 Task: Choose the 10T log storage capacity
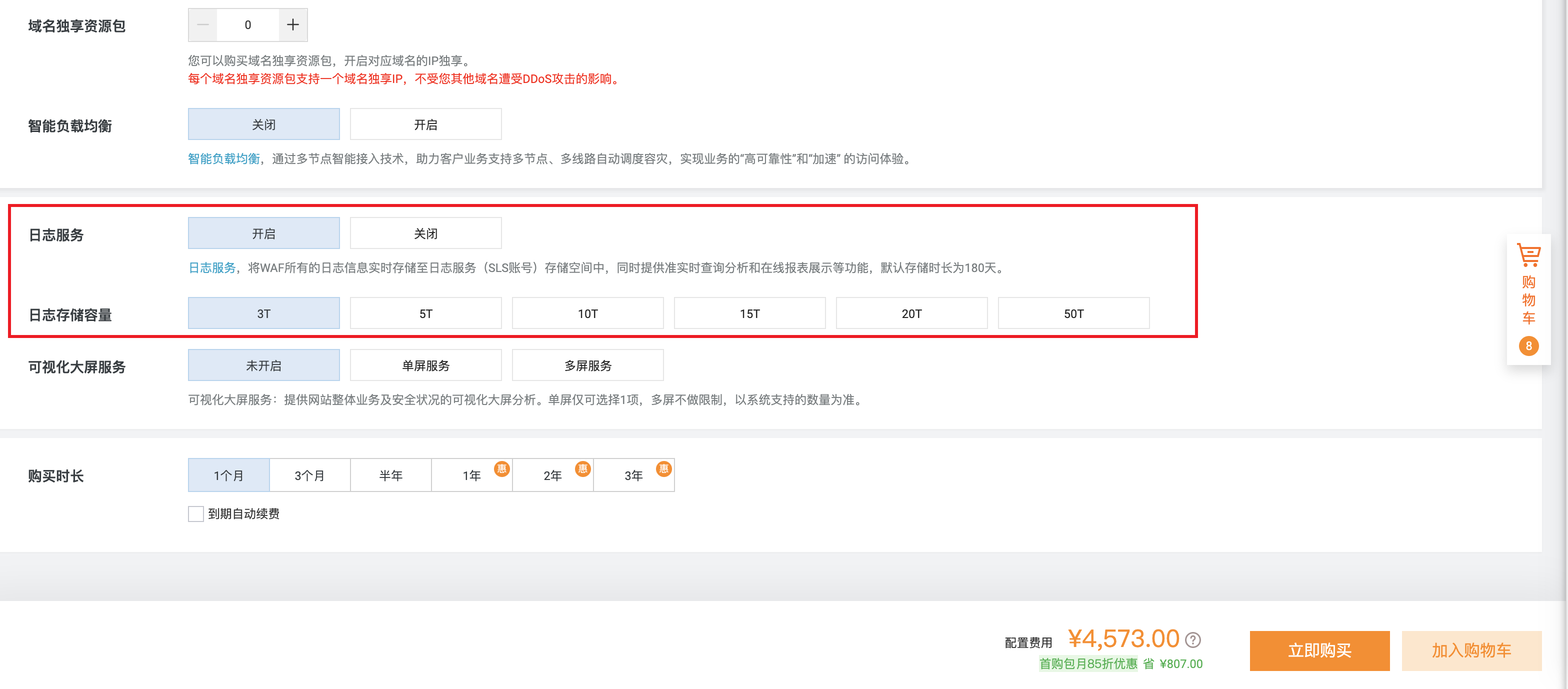587,313
